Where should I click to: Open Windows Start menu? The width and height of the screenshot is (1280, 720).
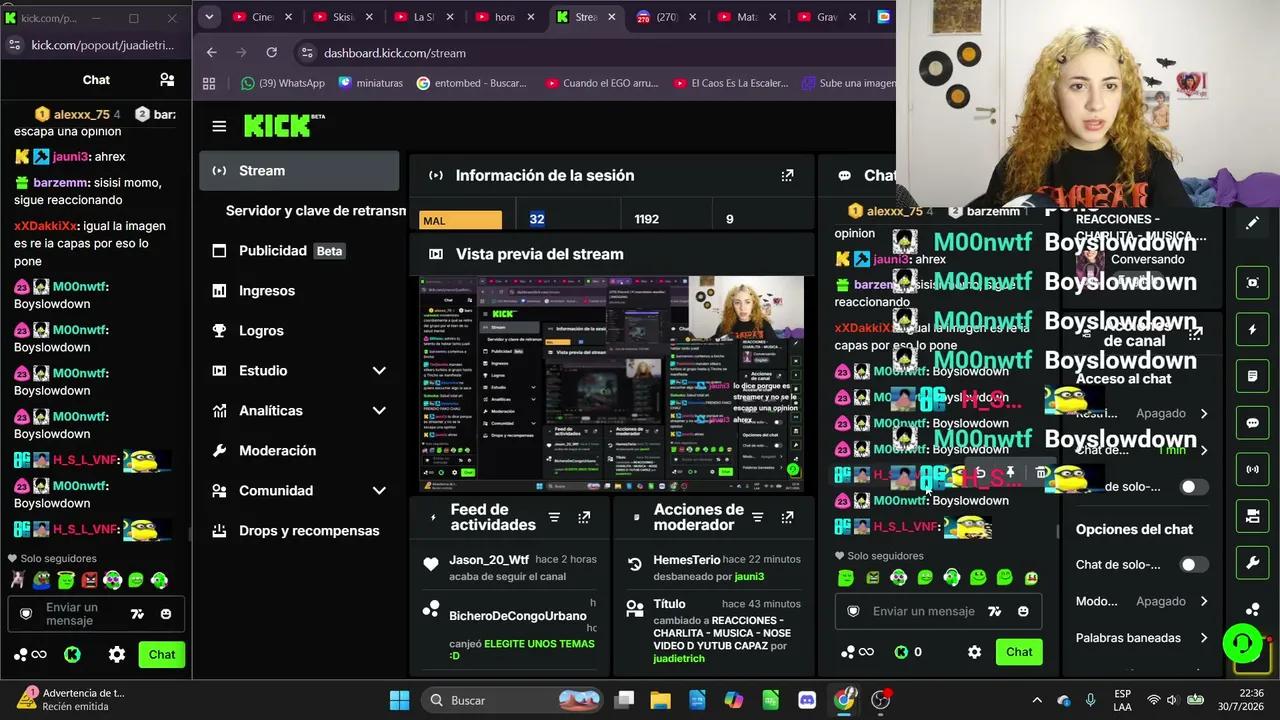click(399, 700)
